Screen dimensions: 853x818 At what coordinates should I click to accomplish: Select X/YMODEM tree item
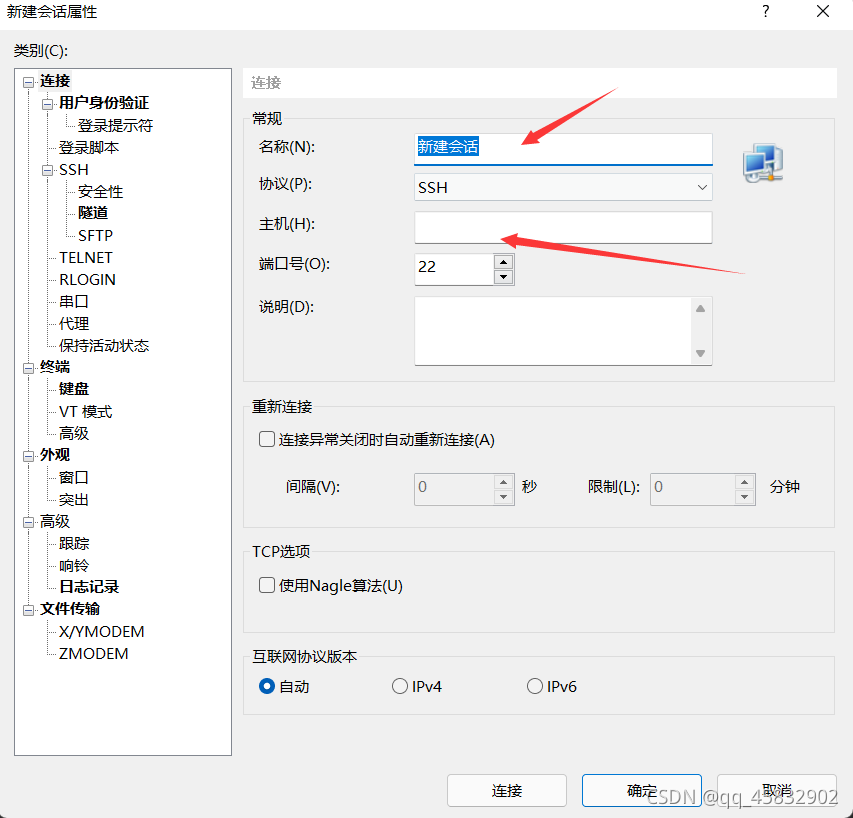coord(102,631)
